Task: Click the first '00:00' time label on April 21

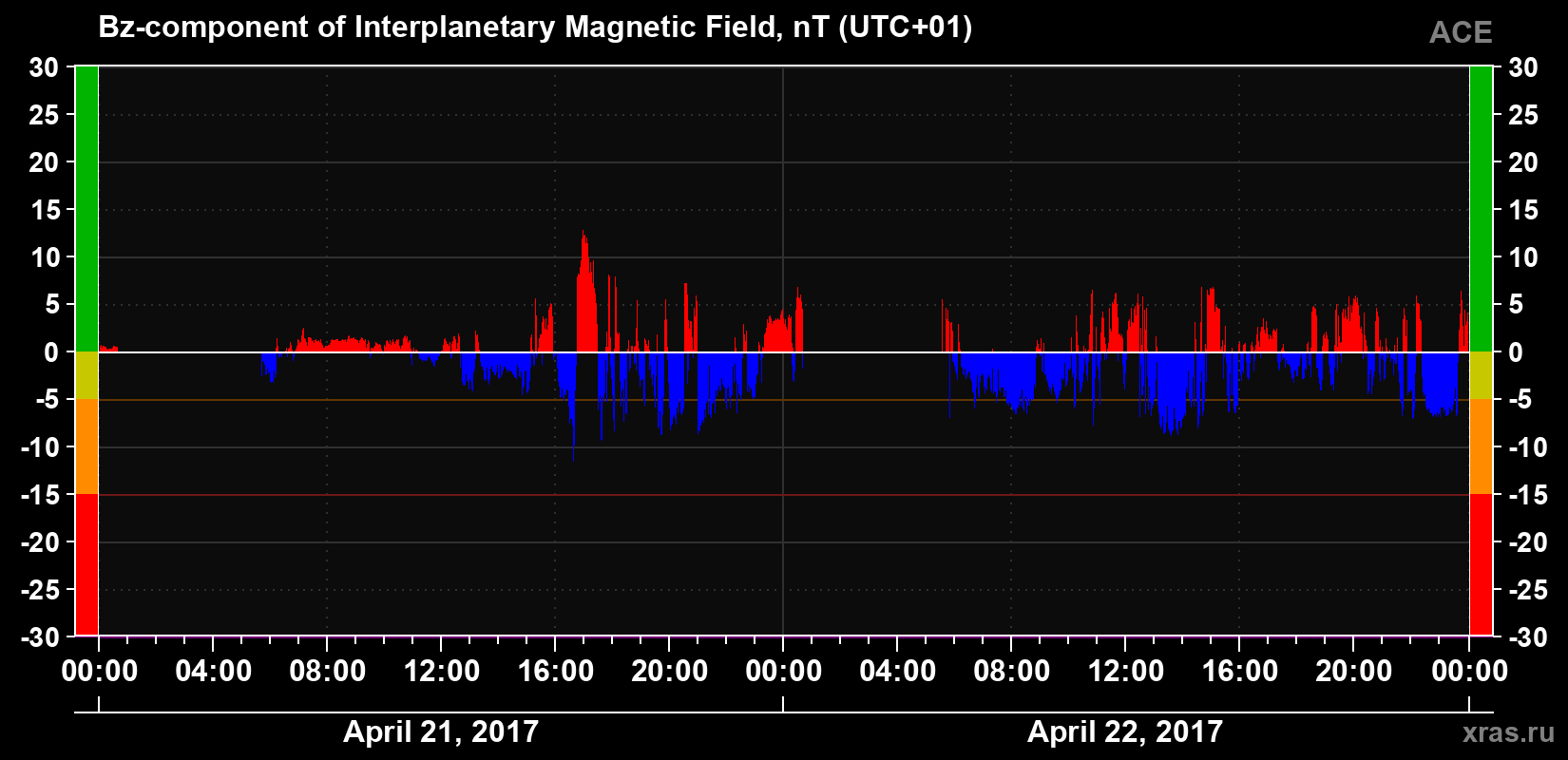Action: (100, 672)
